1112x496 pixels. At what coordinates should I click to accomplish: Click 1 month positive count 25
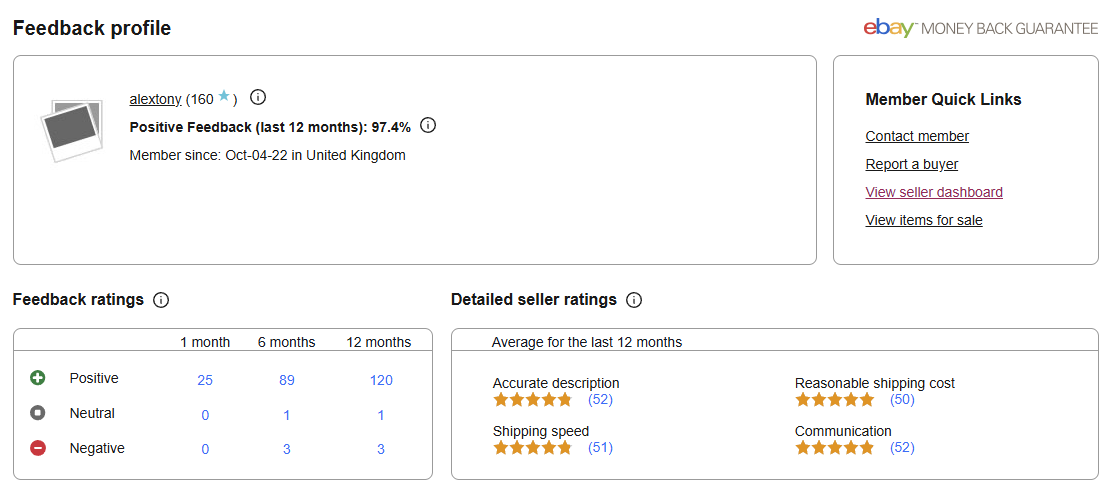(205, 380)
